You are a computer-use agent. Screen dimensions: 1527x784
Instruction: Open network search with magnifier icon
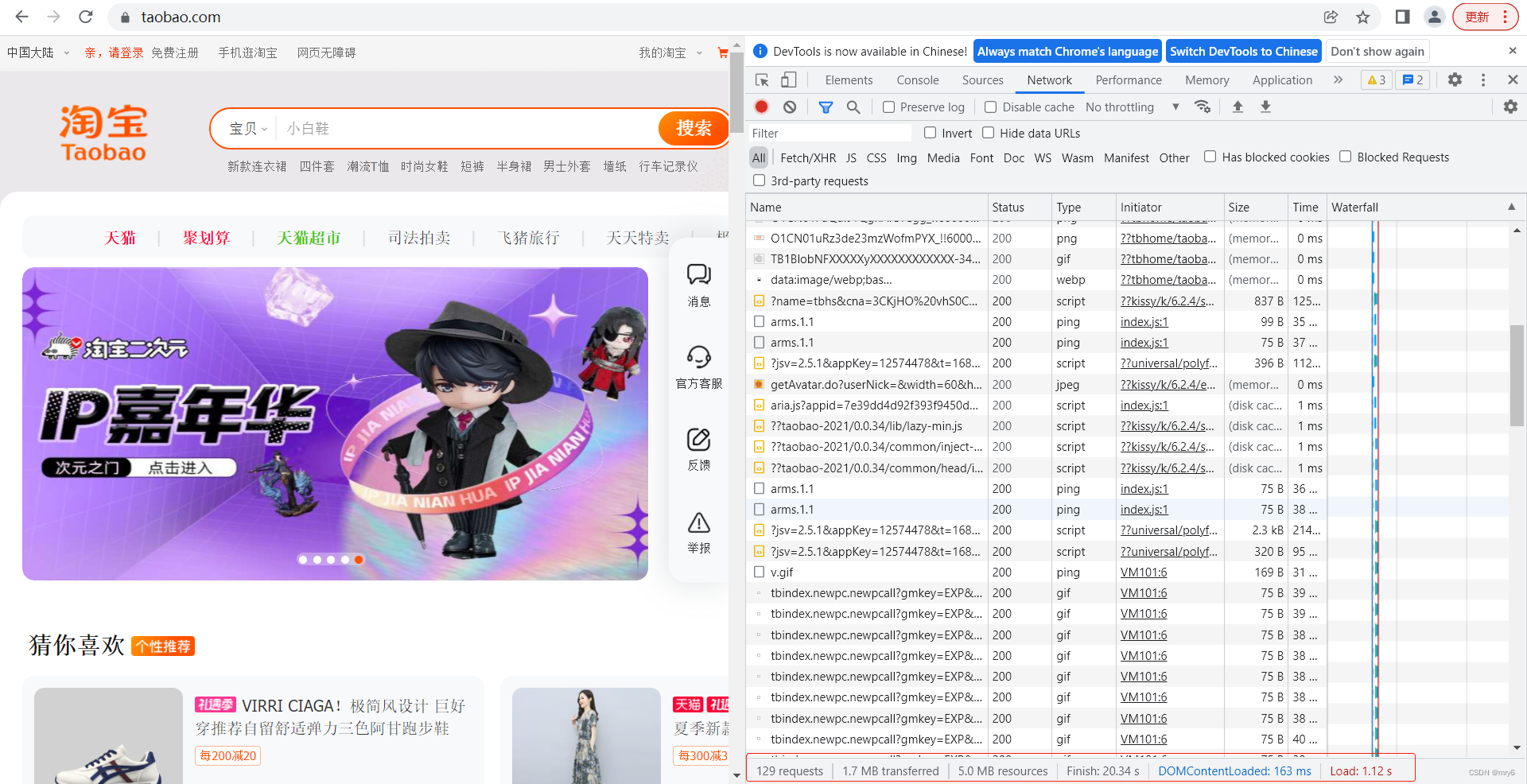pos(853,107)
